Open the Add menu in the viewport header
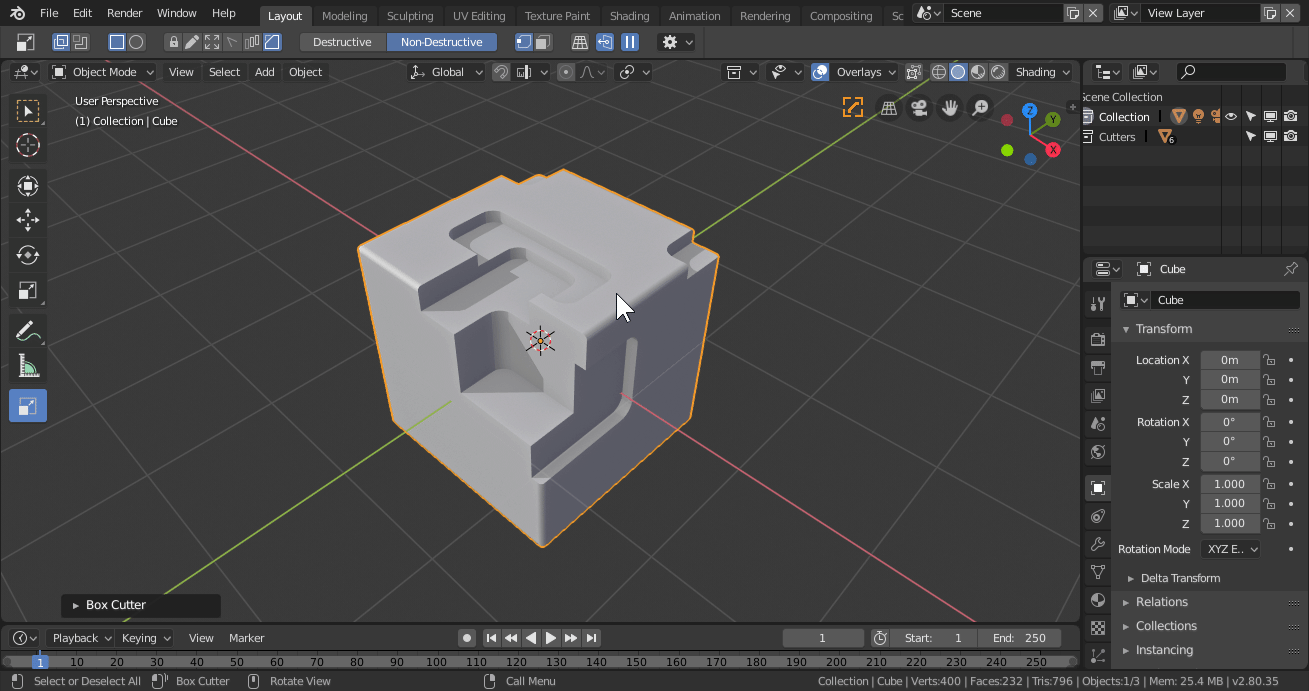This screenshot has width=1309, height=691. pos(264,72)
